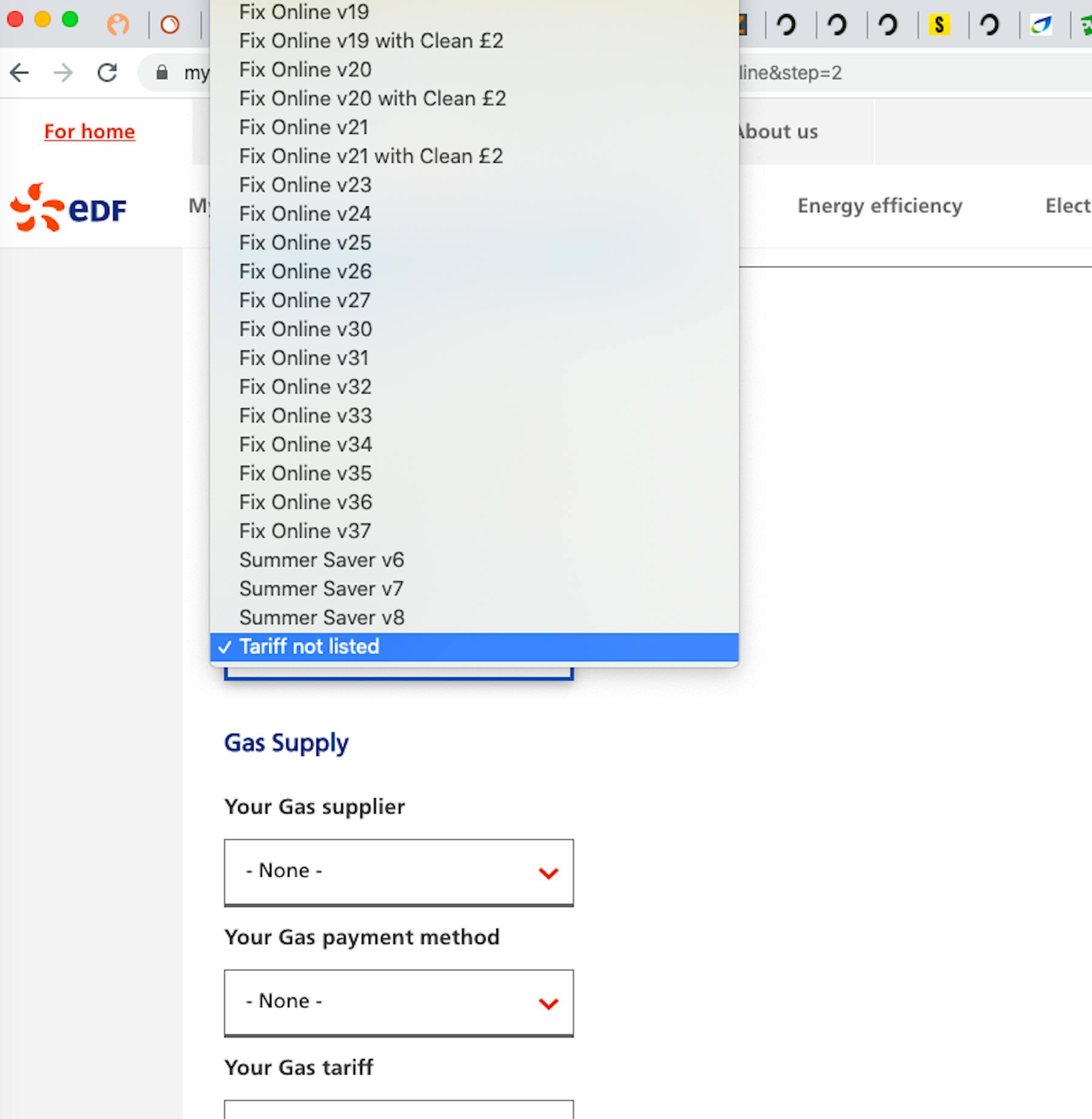Choose Summer Saver v6 tariff

tap(474, 559)
